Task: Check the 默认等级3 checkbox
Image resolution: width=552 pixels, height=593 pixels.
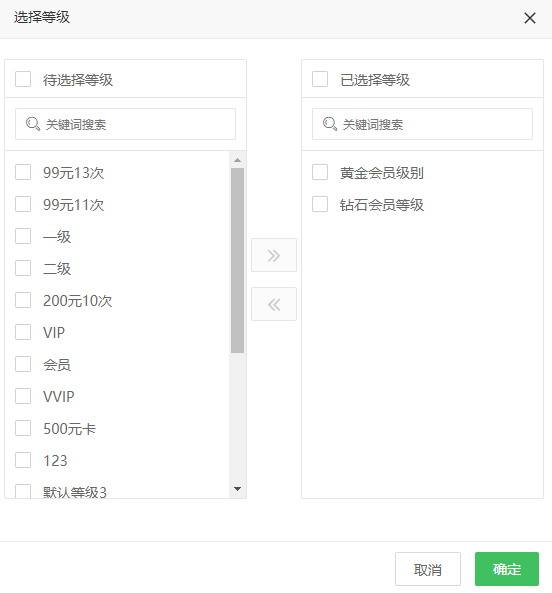Action: point(23,491)
